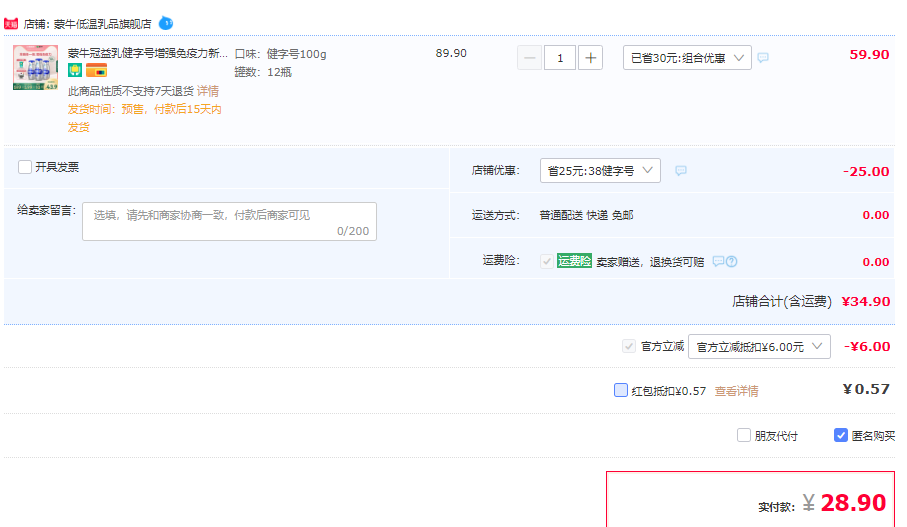
Task: Click the Tmall store logo icon
Action: 11,24
